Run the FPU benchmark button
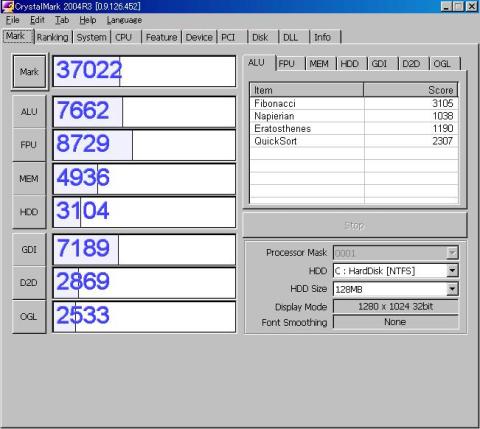The image size is (480, 429). click(x=29, y=145)
